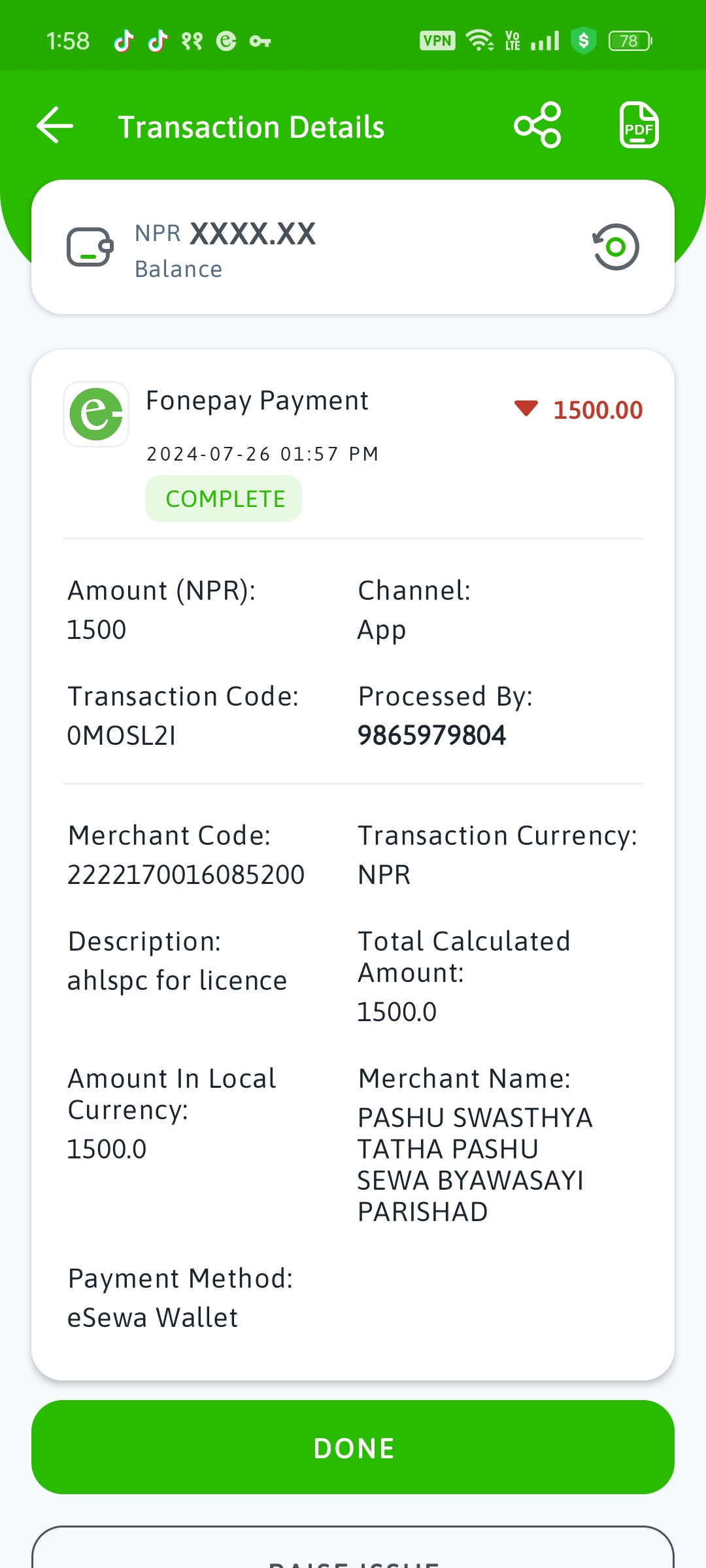Tap the Merchant Code value
This screenshot has width=706, height=1568.
point(186,875)
